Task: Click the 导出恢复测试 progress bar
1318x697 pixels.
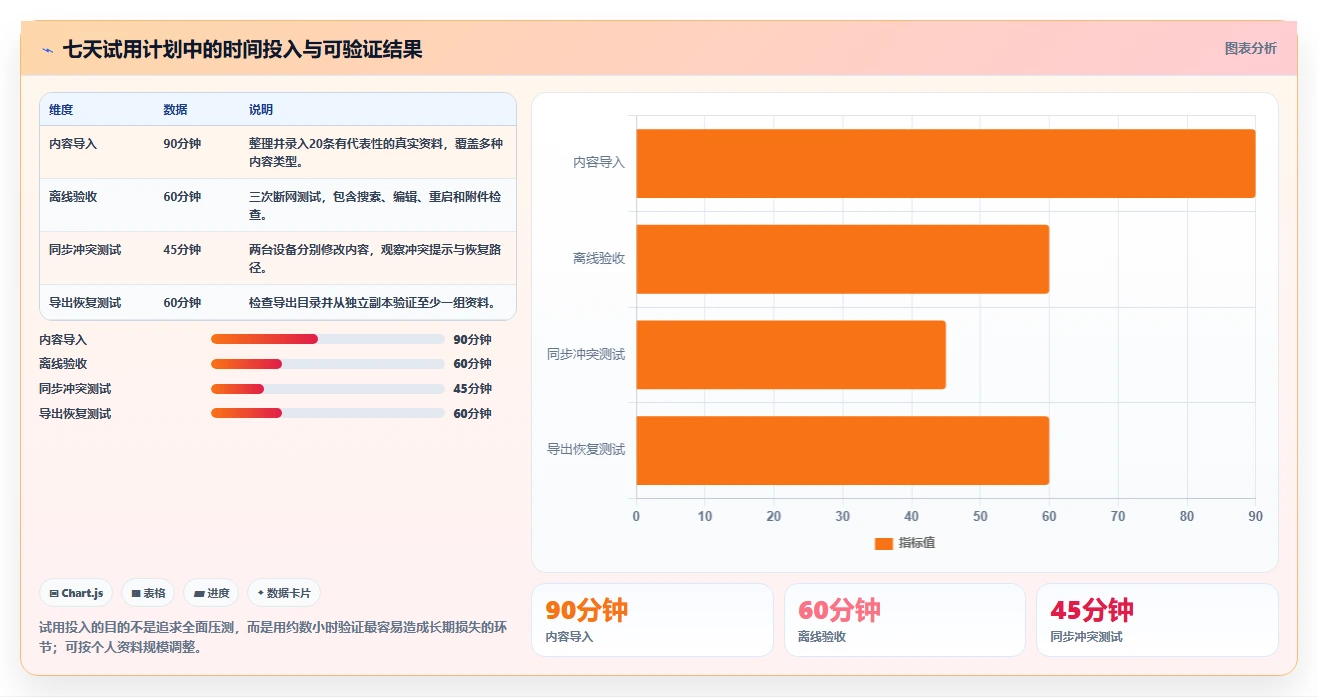Action: (x=328, y=413)
